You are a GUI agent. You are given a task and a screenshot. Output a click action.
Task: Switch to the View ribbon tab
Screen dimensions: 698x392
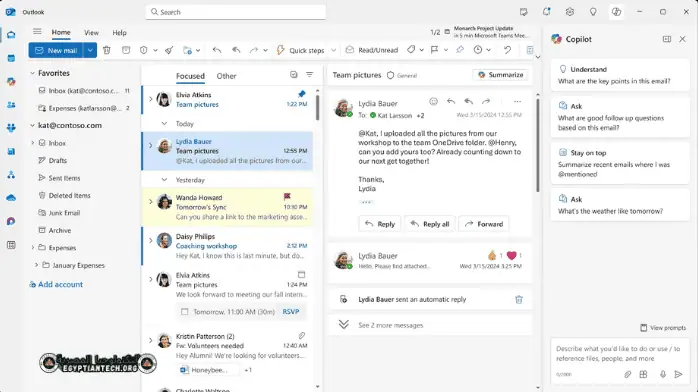(91, 32)
